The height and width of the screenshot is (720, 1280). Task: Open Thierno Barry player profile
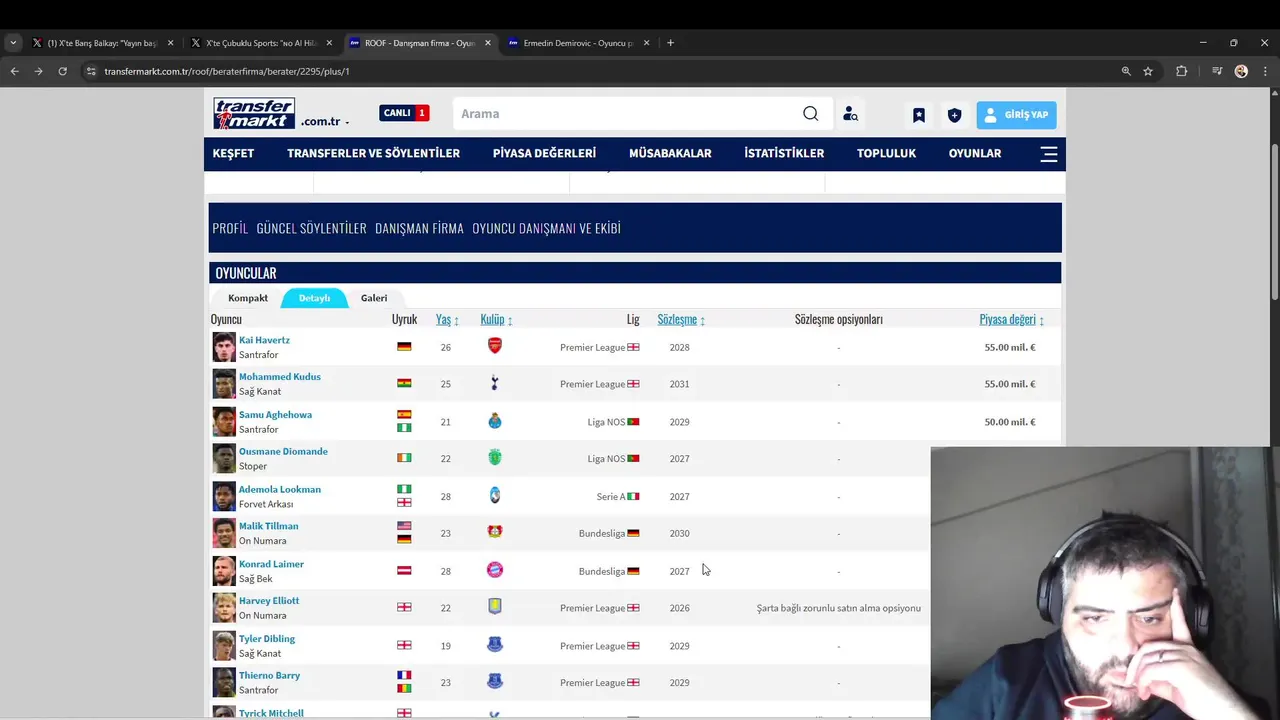point(269,676)
